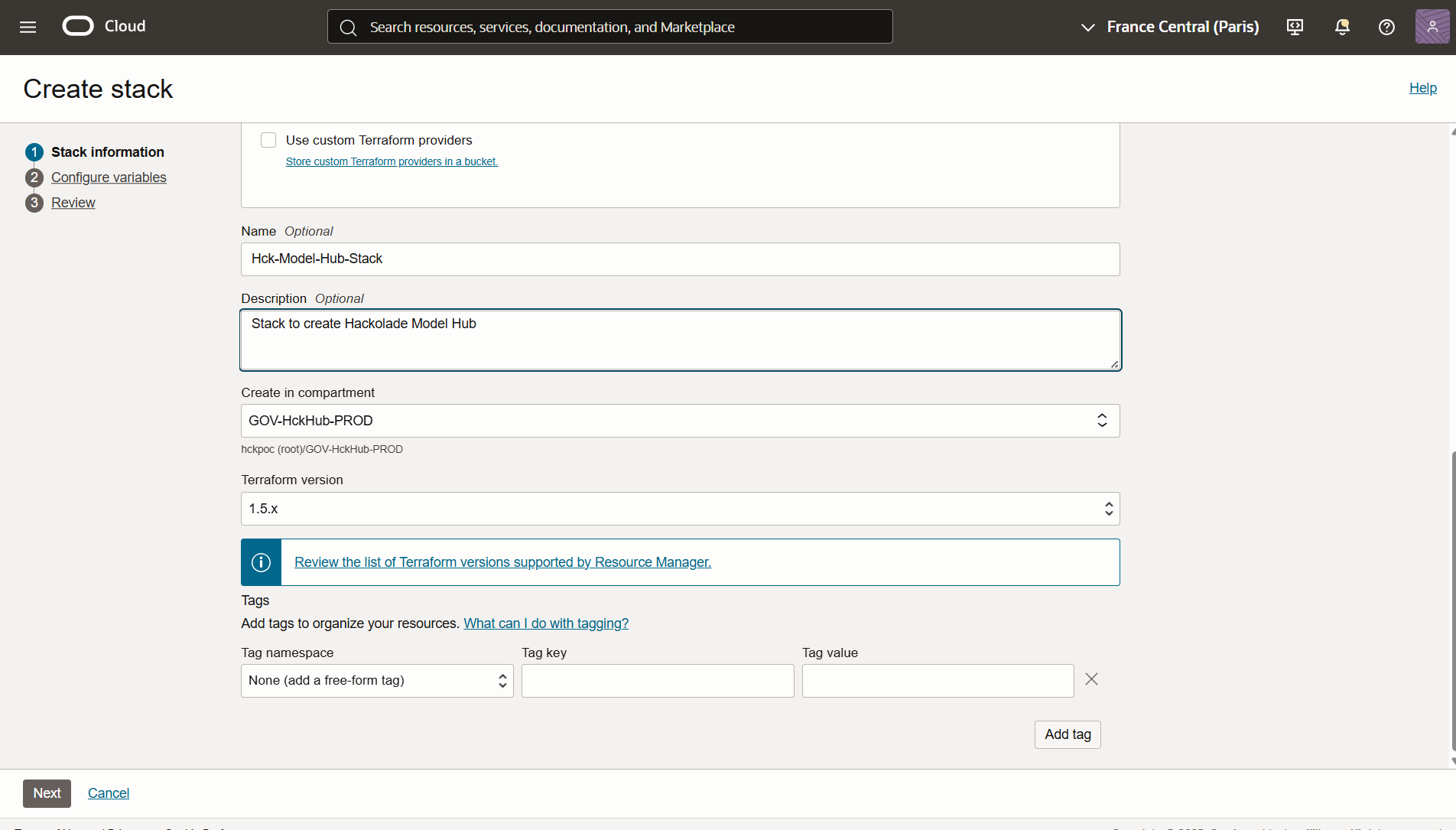Open the France Central region selector
Screen dimensions: 1456x830
(x=1168, y=27)
